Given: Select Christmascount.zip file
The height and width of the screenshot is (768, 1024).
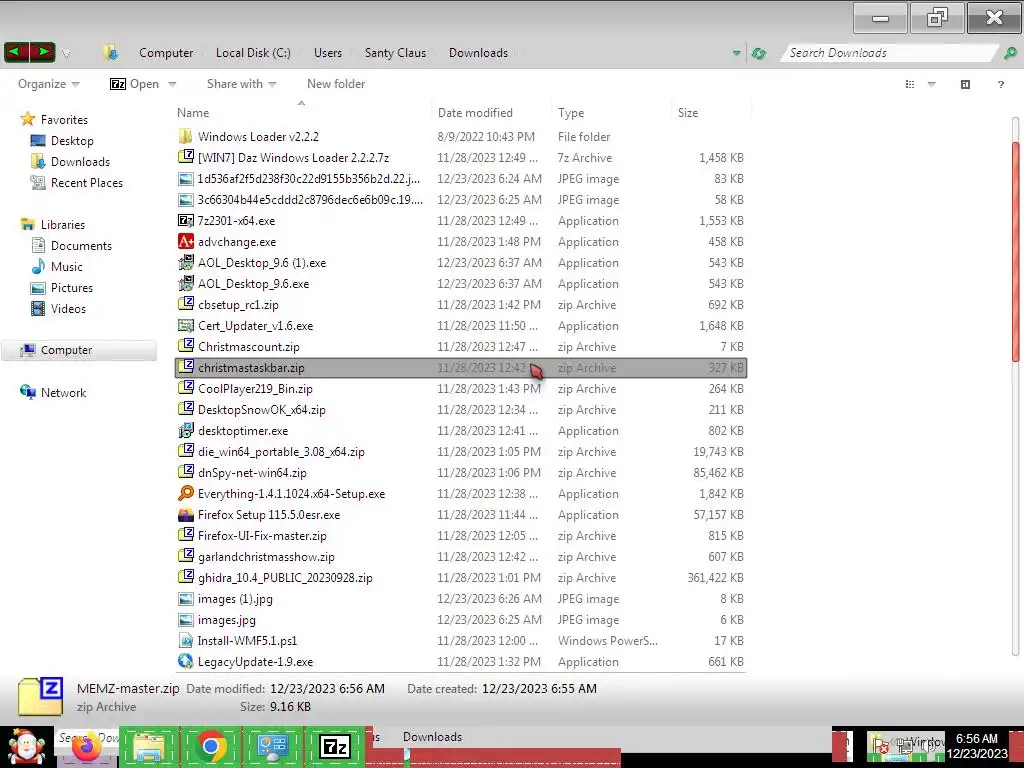Looking at the screenshot, I should 461,347.
